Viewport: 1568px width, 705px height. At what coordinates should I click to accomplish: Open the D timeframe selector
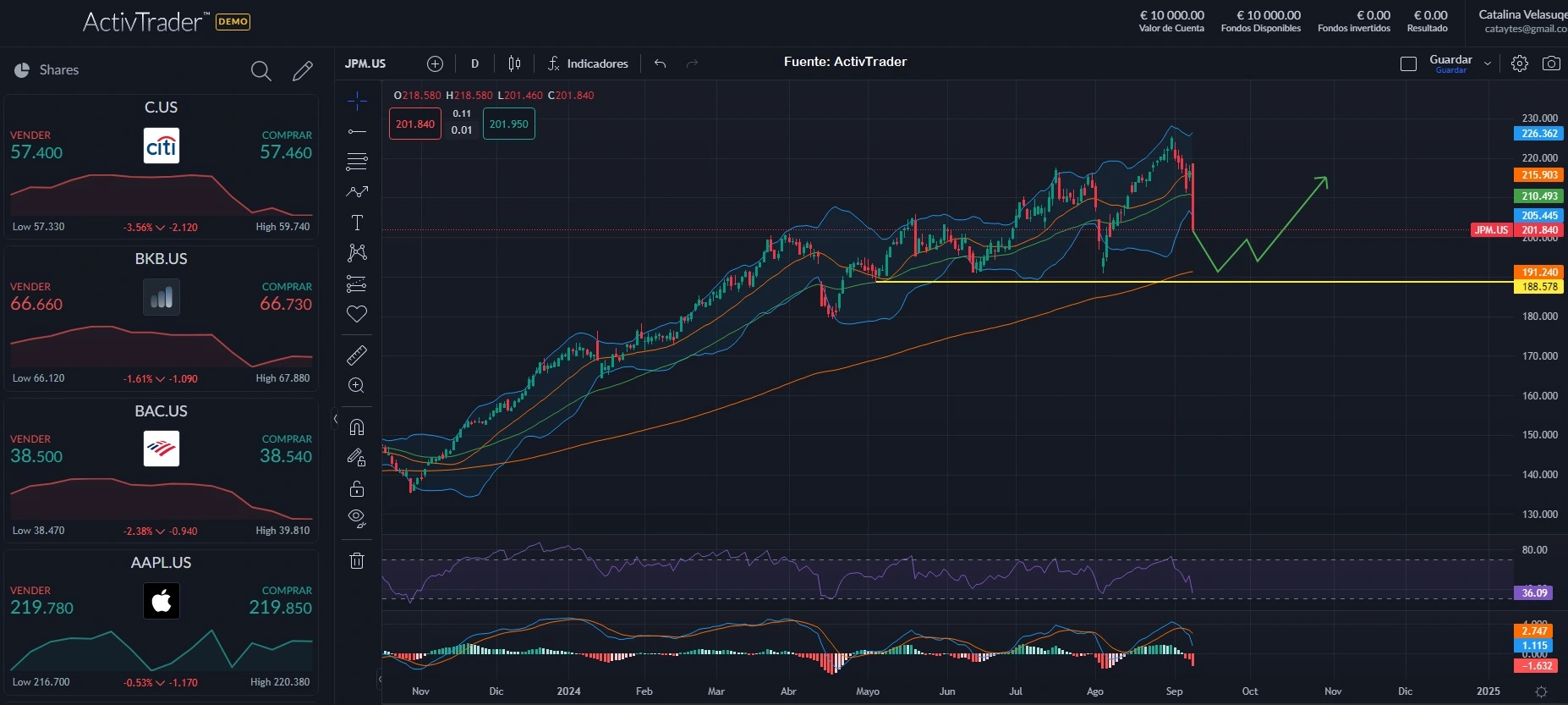pyautogui.click(x=474, y=63)
